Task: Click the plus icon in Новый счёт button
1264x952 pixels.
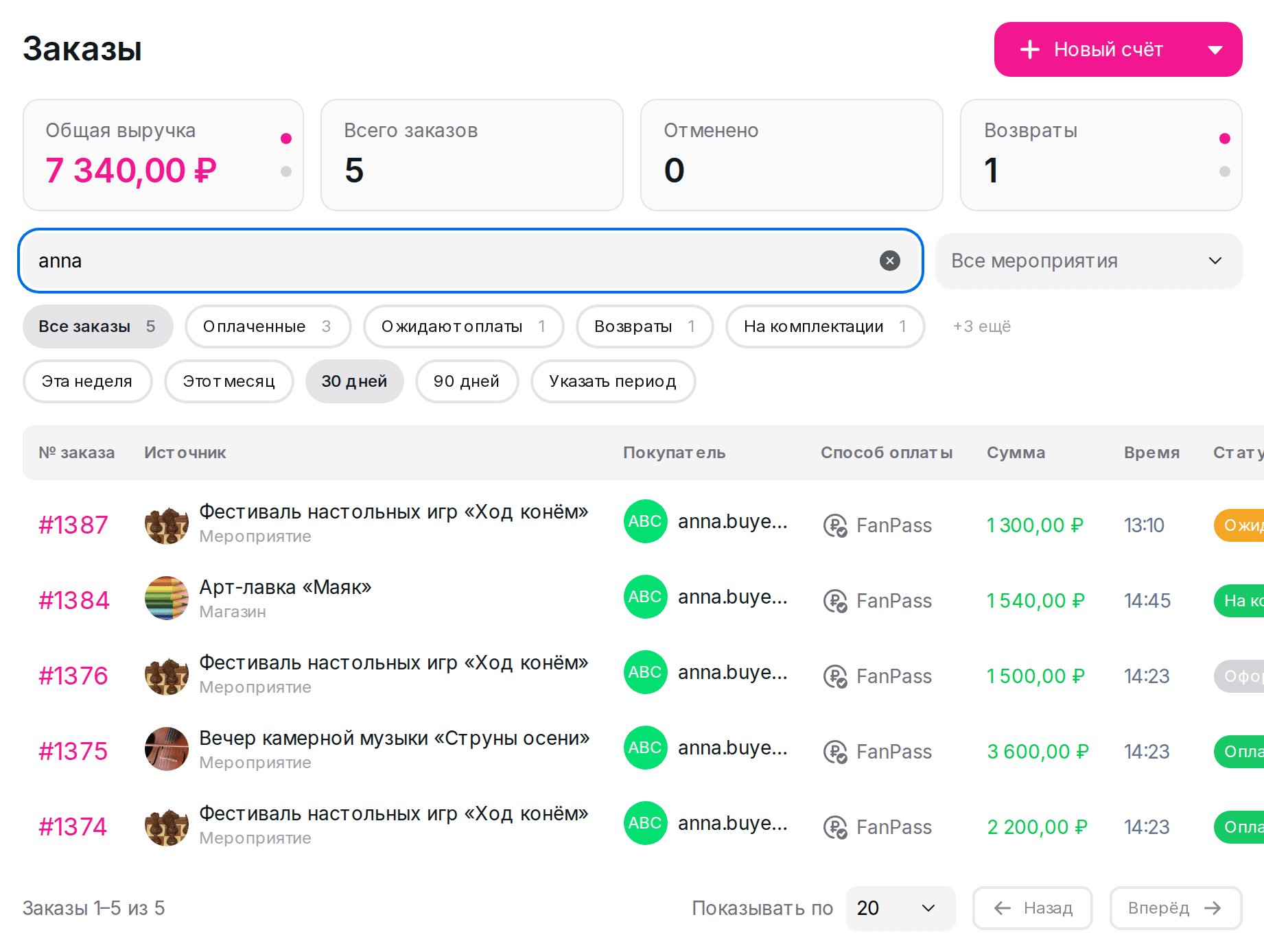Action: [1029, 49]
